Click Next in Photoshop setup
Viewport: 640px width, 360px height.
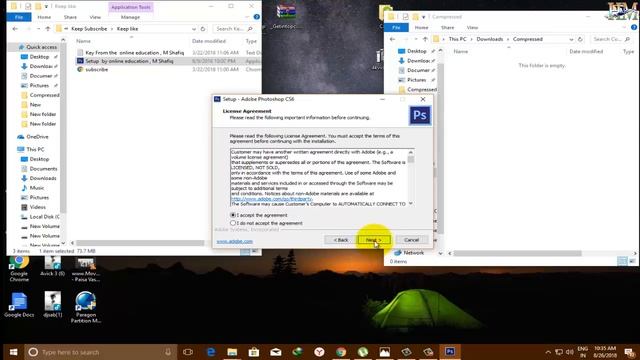pos(373,240)
